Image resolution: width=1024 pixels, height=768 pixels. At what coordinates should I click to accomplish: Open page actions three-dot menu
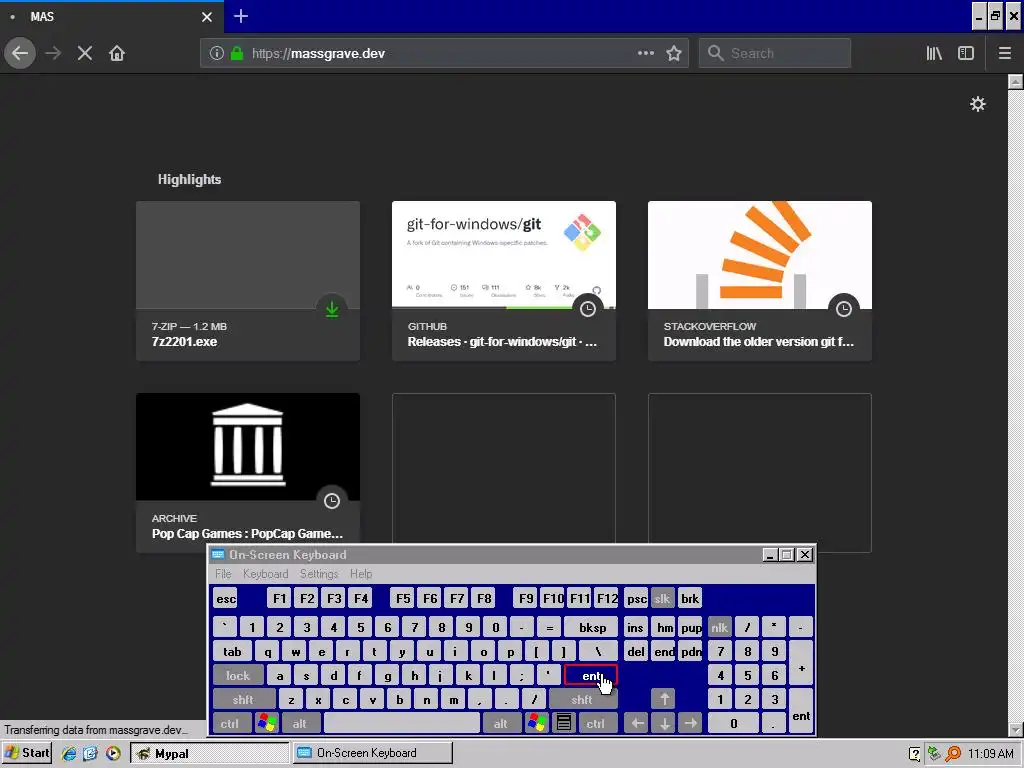645,54
